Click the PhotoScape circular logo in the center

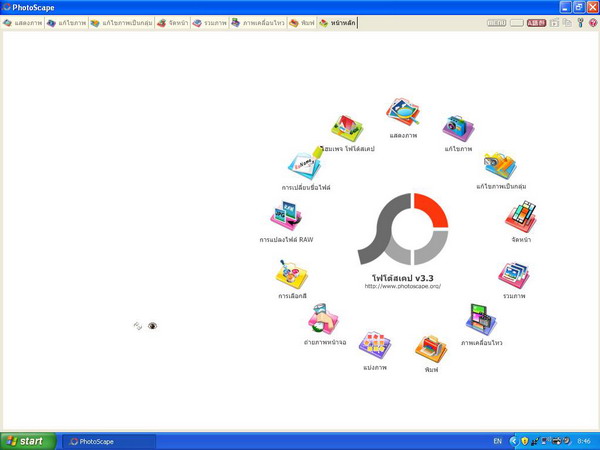pyautogui.click(x=403, y=229)
